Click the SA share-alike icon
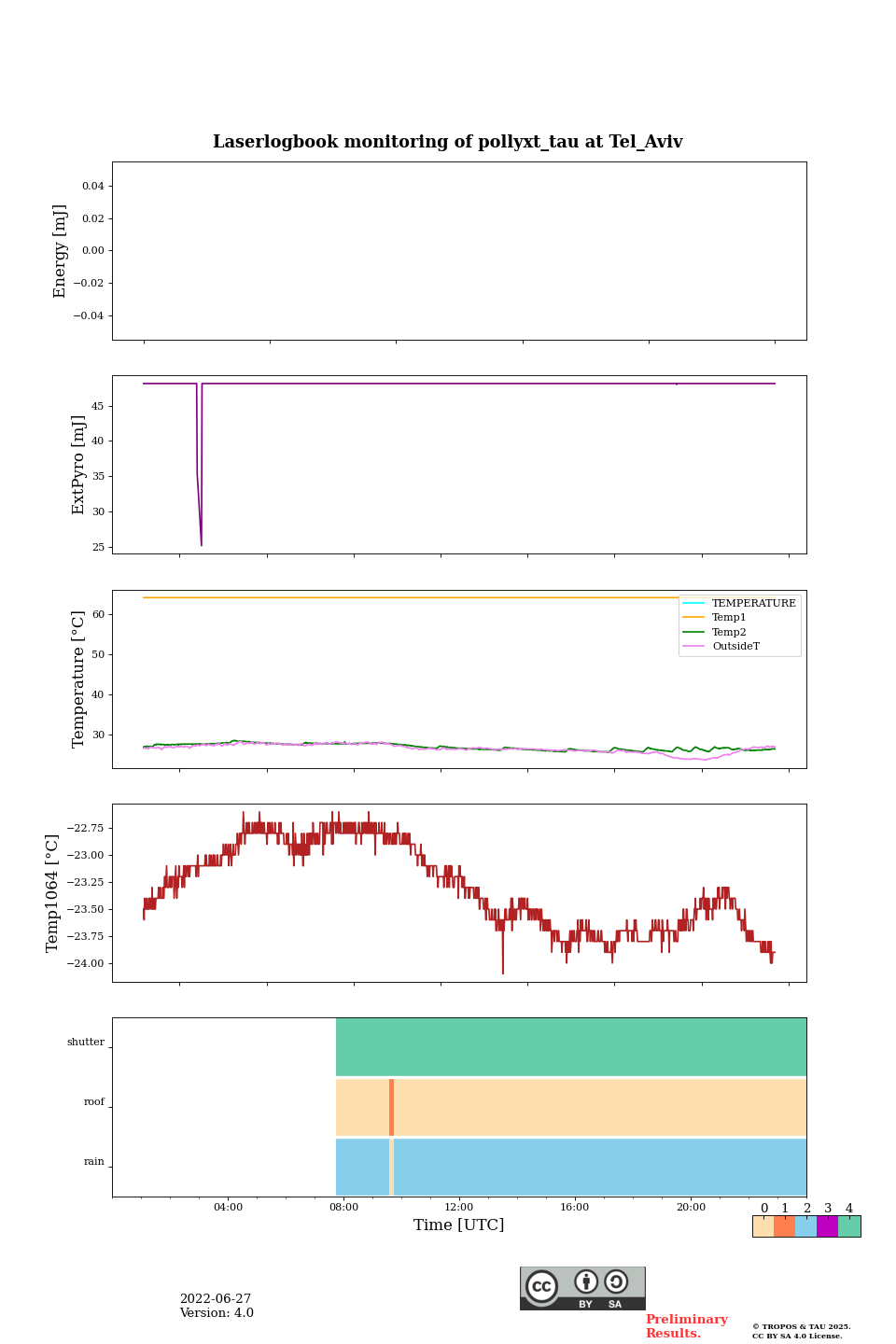896x1344 pixels. pyautogui.click(x=616, y=1281)
